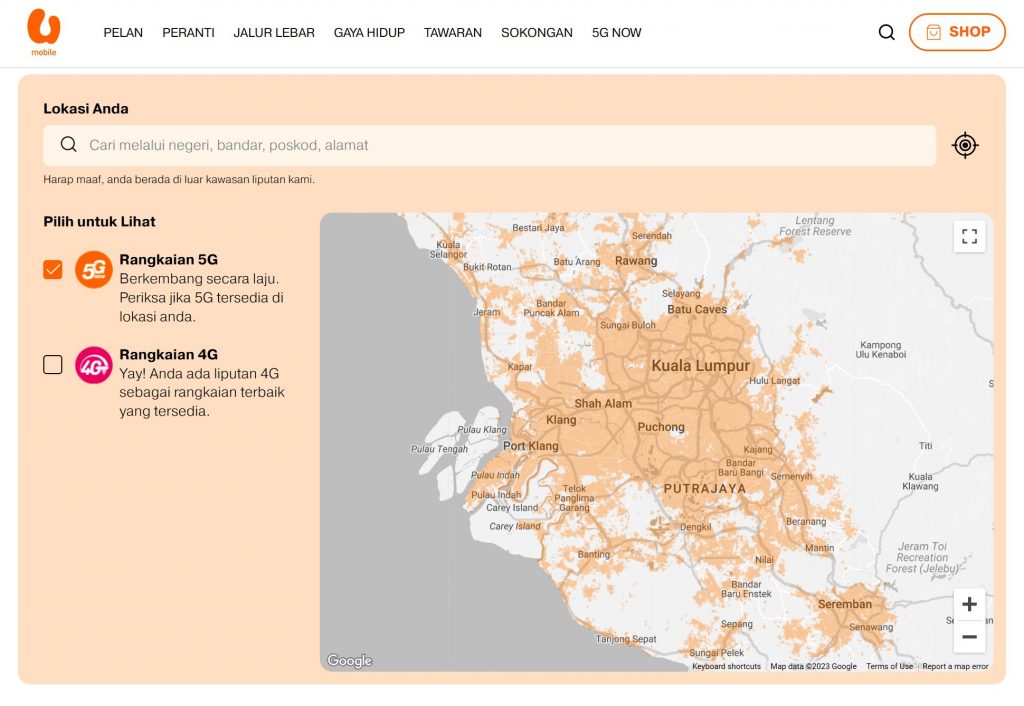The height and width of the screenshot is (706, 1024).
Task: Click the pink 4G network badge
Action: [93, 365]
